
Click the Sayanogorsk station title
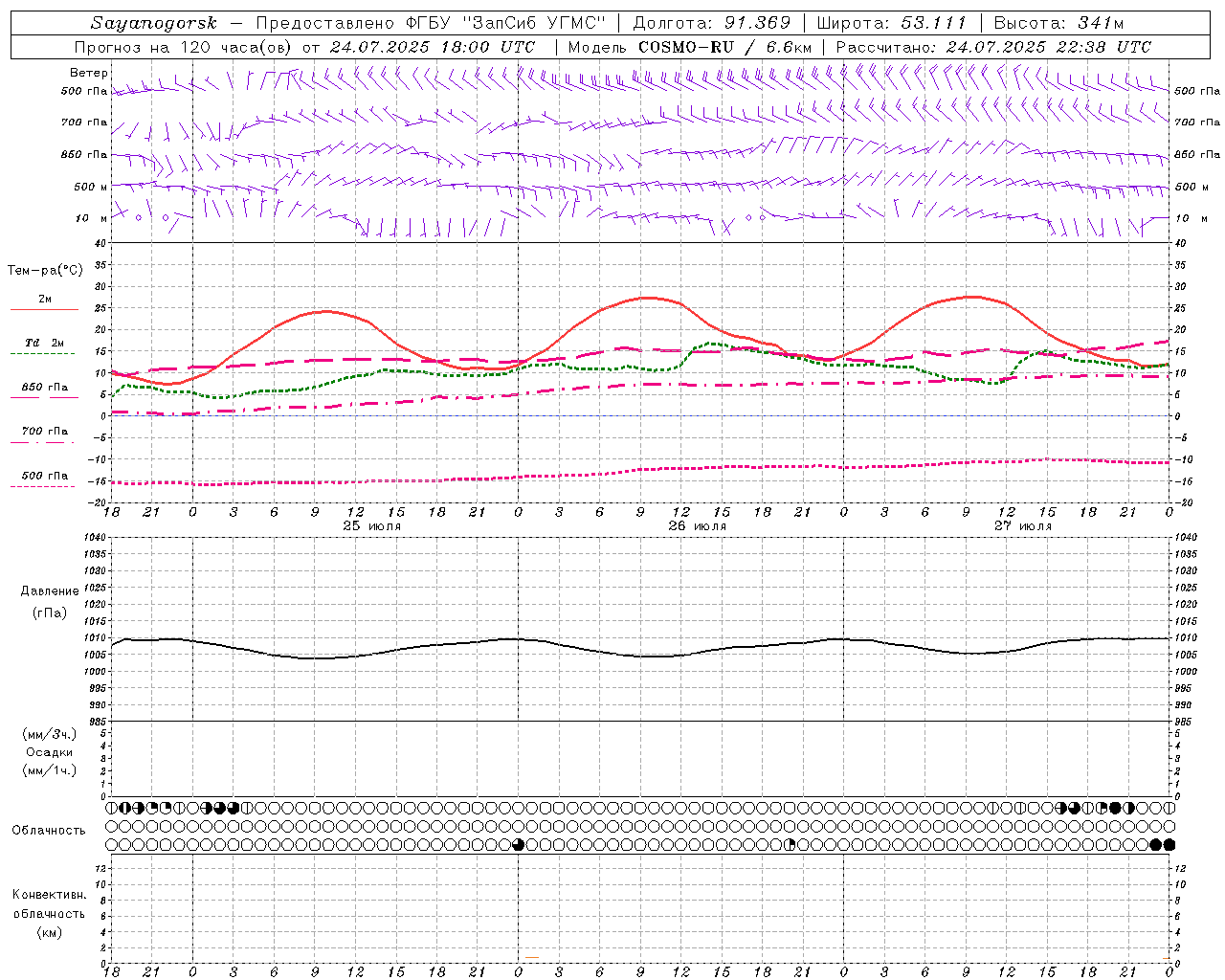pyautogui.click(x=154, y=23)
